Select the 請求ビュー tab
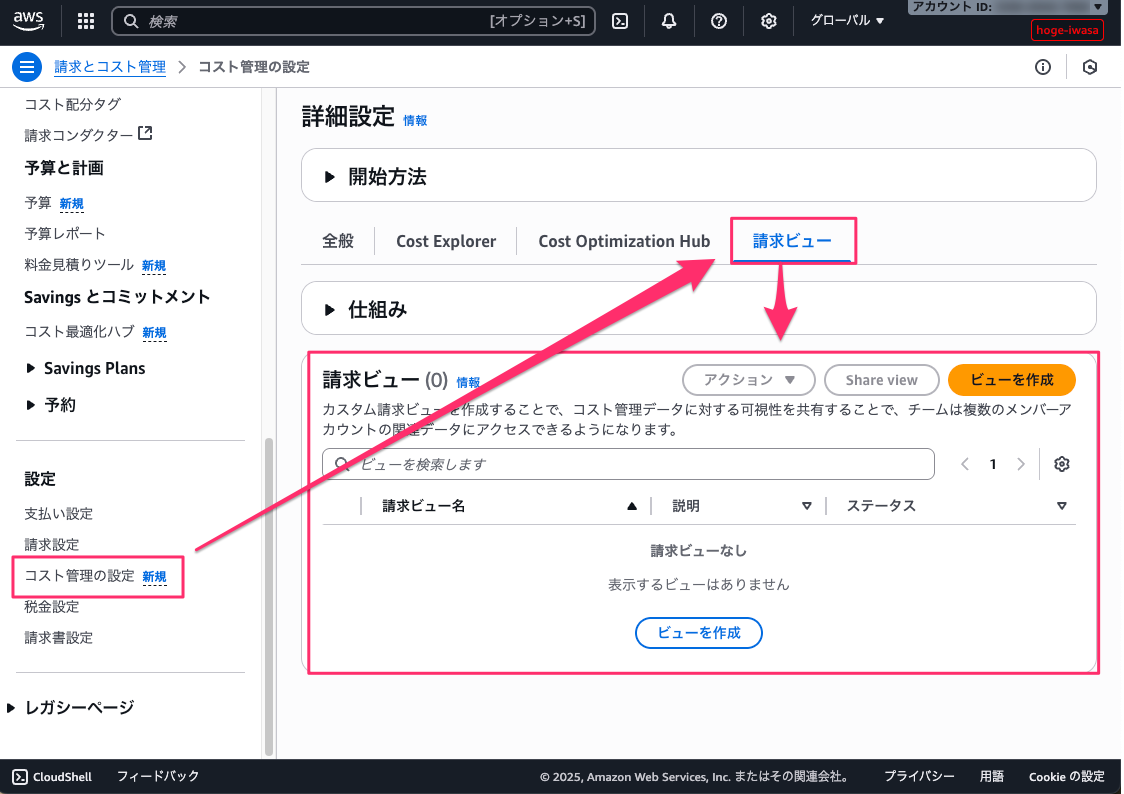The height and width of the screenshot is (794, 1124). pyautogui.click(x=792, y=241)
